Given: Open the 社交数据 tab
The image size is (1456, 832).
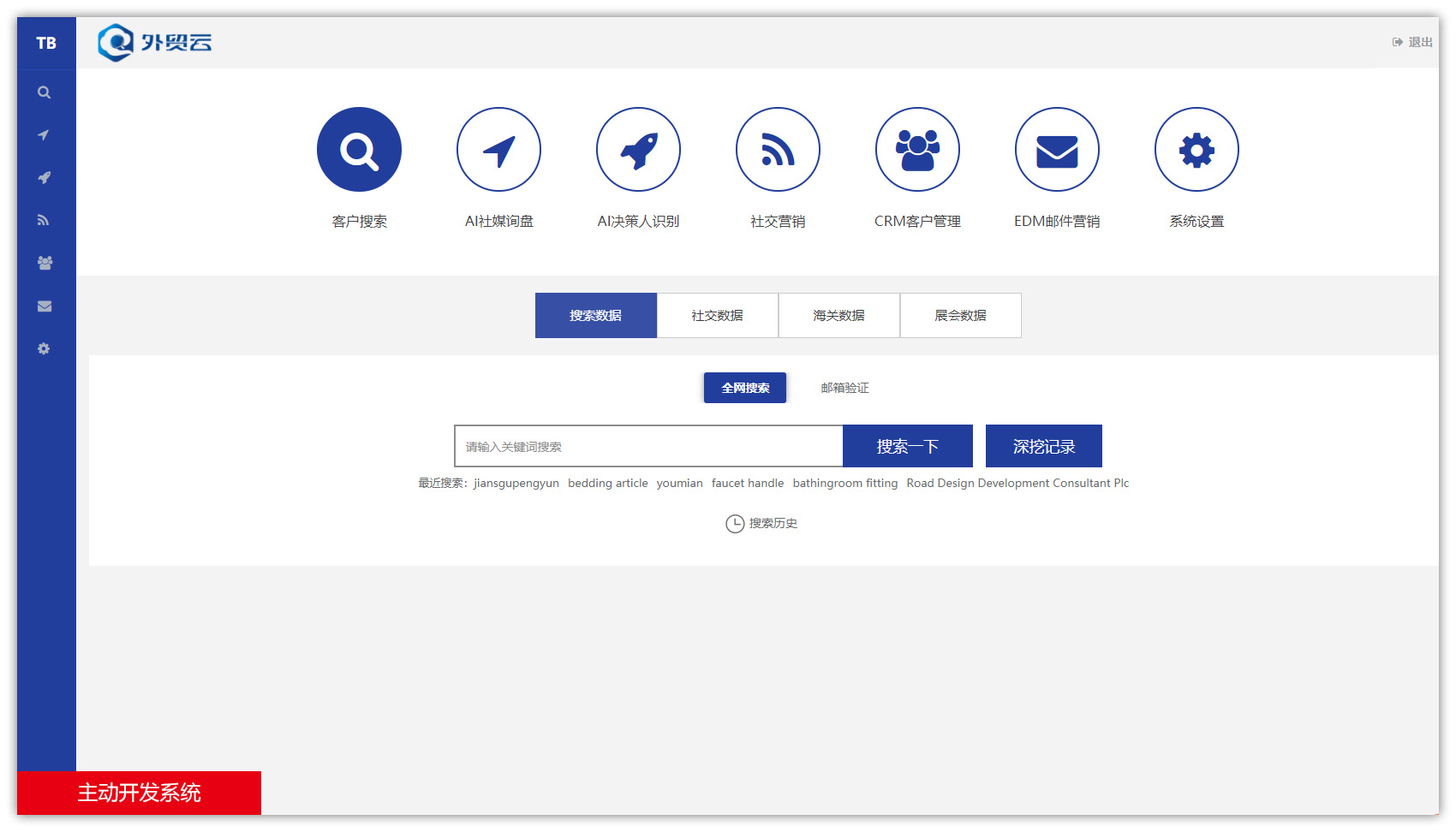Looking at the screenshot, I should (x=717, y=315).
